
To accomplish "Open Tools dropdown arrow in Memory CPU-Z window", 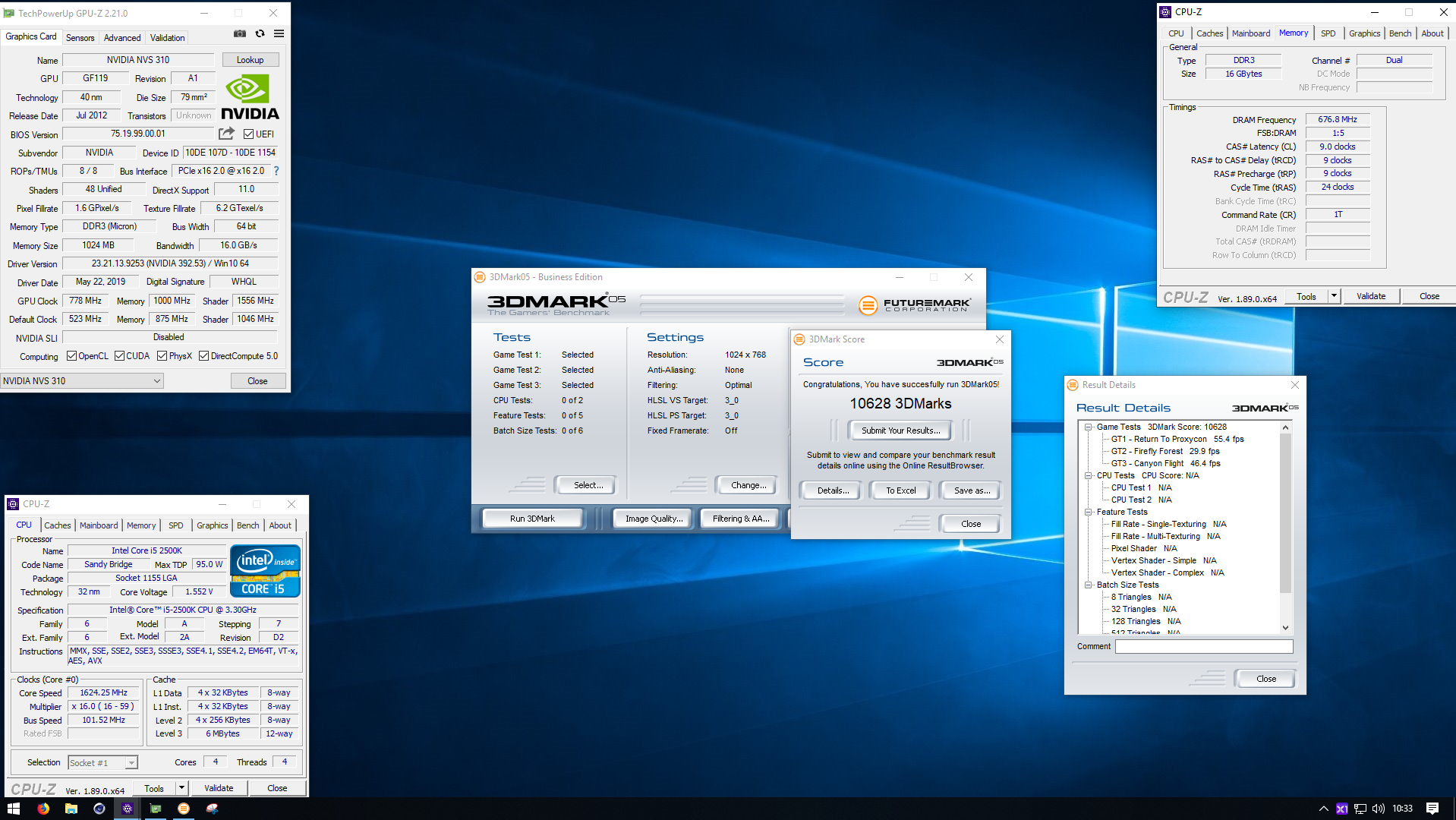I will click(x=1334, y=296).
